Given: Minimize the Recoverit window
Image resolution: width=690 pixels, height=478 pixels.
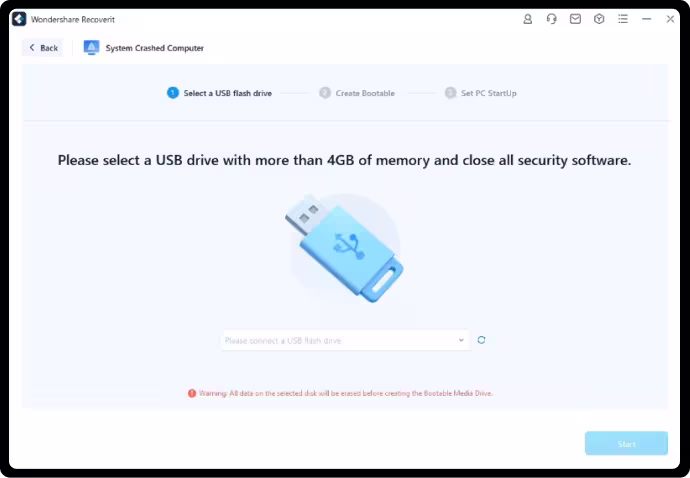Looking at the screenshot, I should click(646, 19).
